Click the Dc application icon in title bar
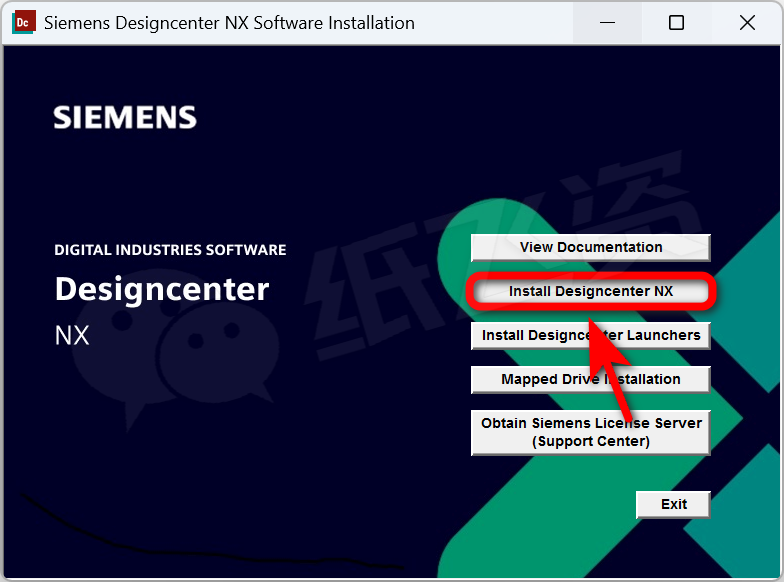The height and width of the screenshot is (582, 784). click(23, 22)
